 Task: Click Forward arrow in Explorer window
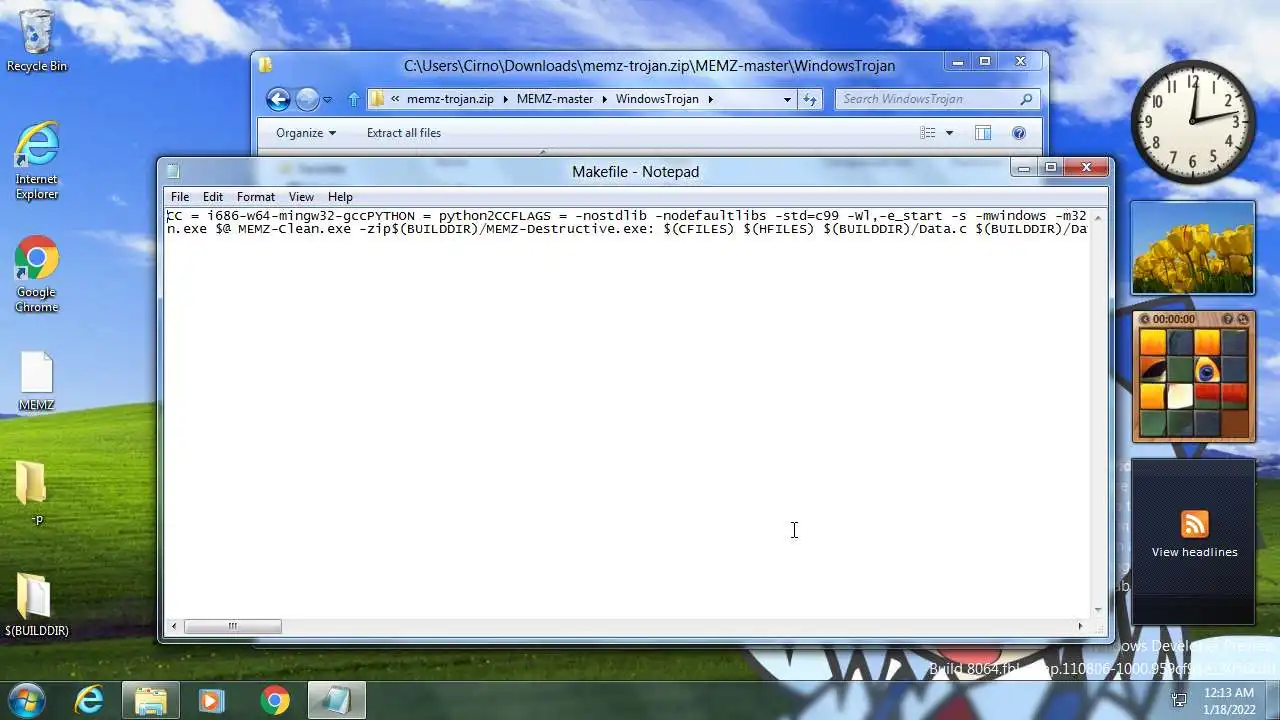click(307, 99)
